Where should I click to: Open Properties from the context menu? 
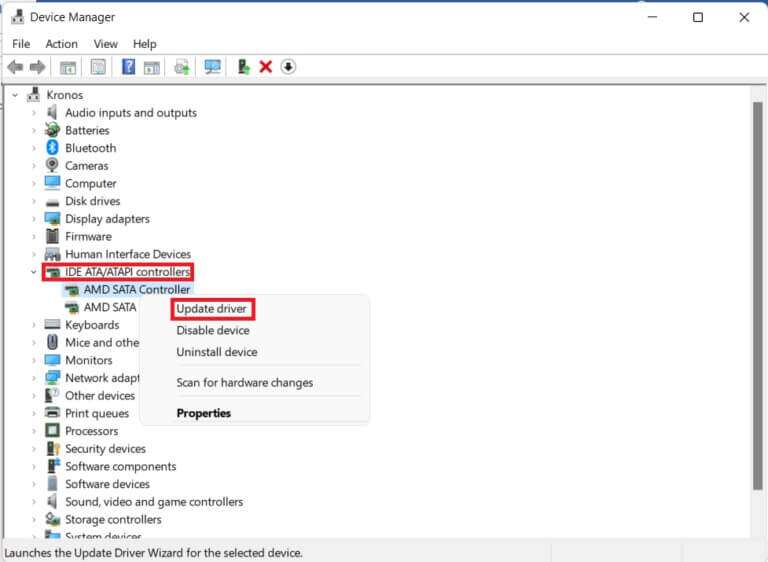(204, 413)
